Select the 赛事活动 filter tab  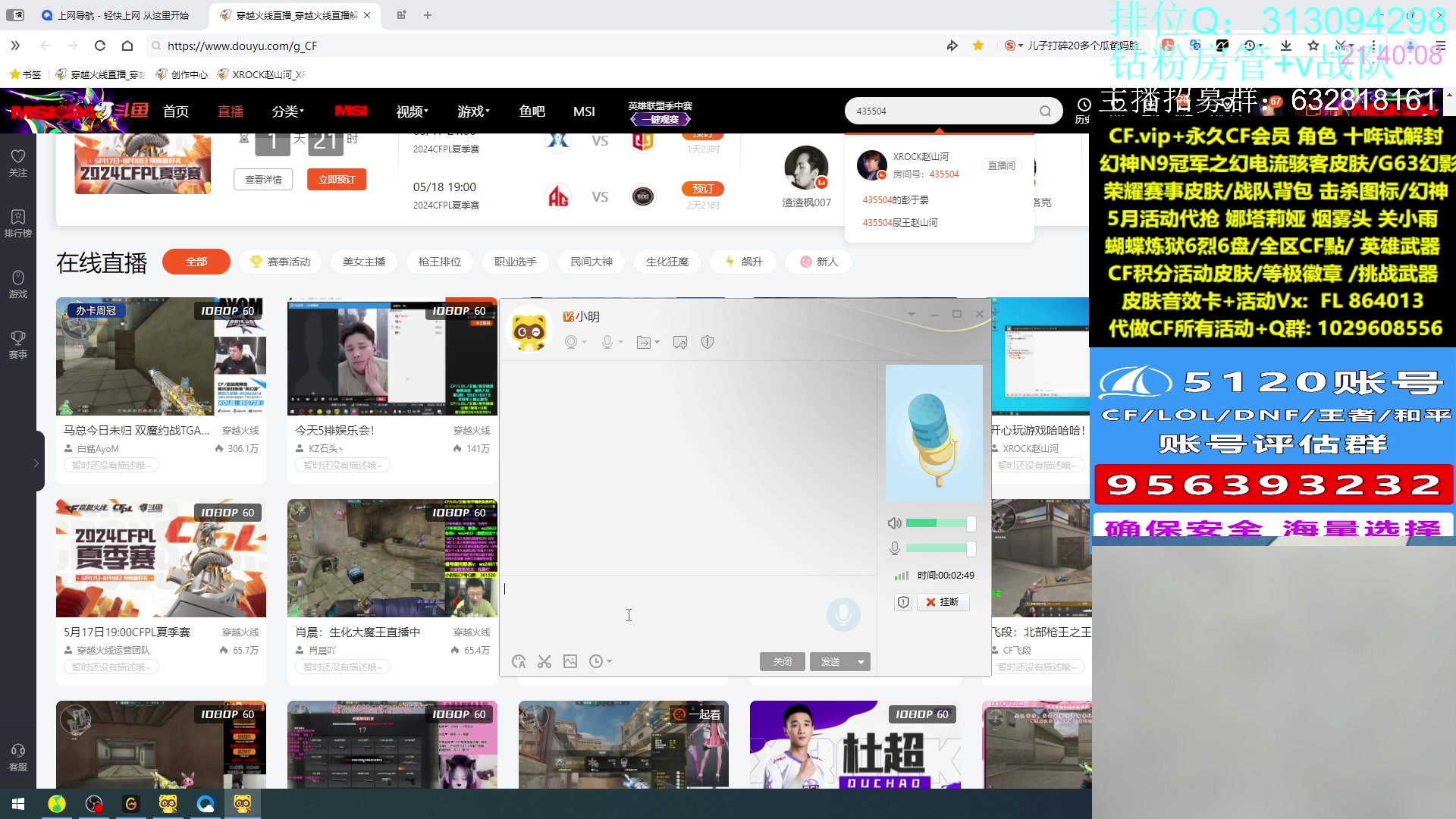281,262
